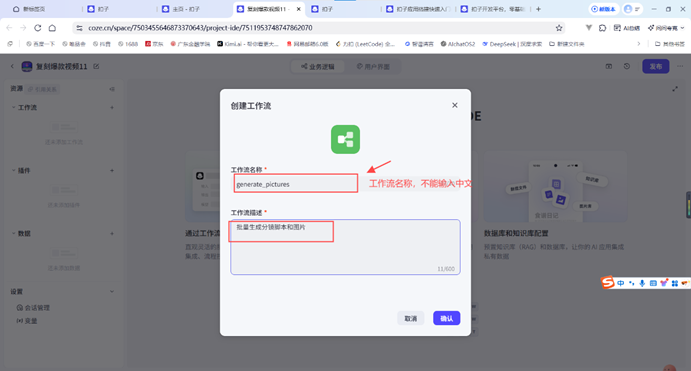This screenshot has height=371, width=691.
Task: Open the AIchatOS2 bookmark
Action: [x=458, y=44]
